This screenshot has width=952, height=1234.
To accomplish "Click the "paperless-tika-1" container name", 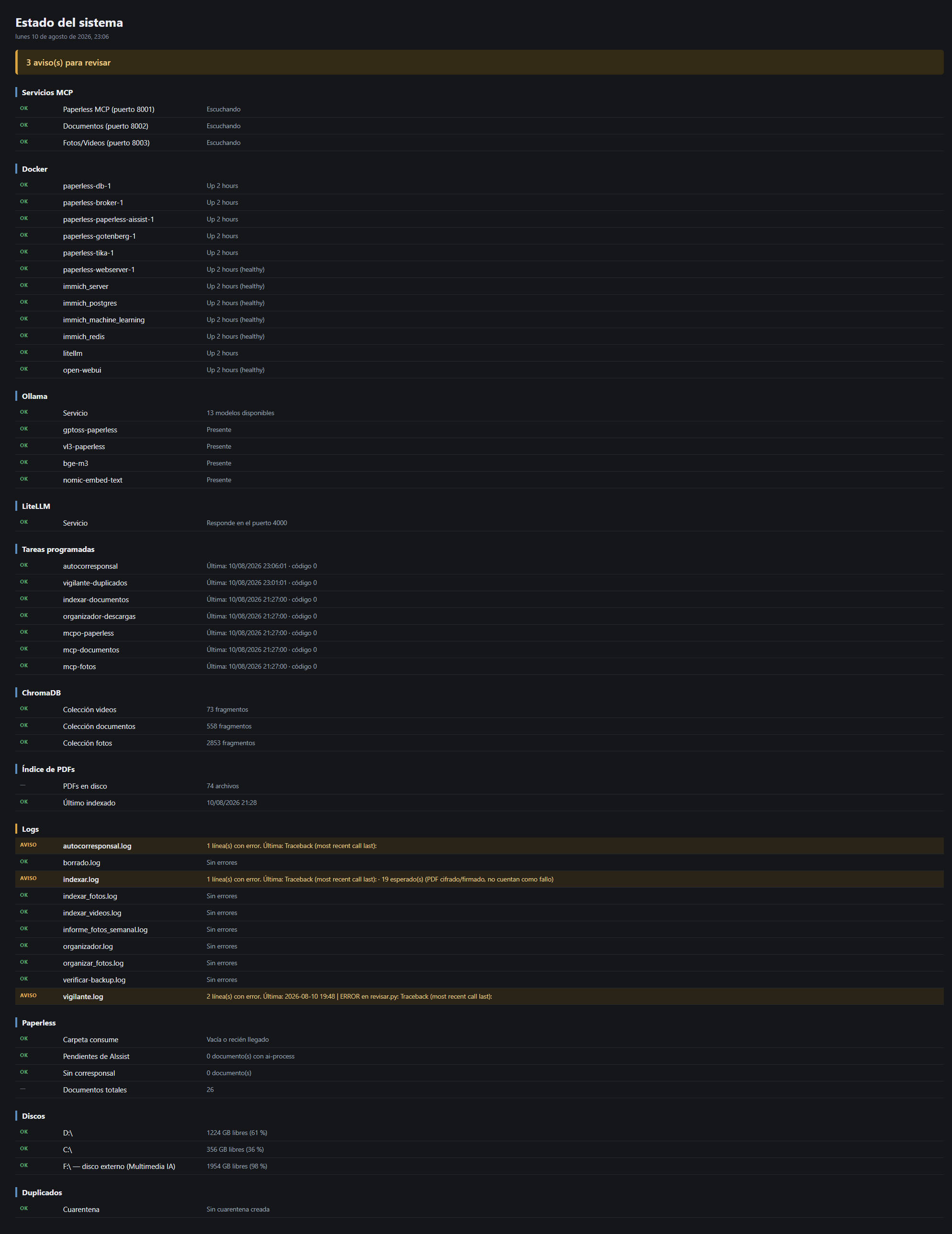I will tap(88, 253).
